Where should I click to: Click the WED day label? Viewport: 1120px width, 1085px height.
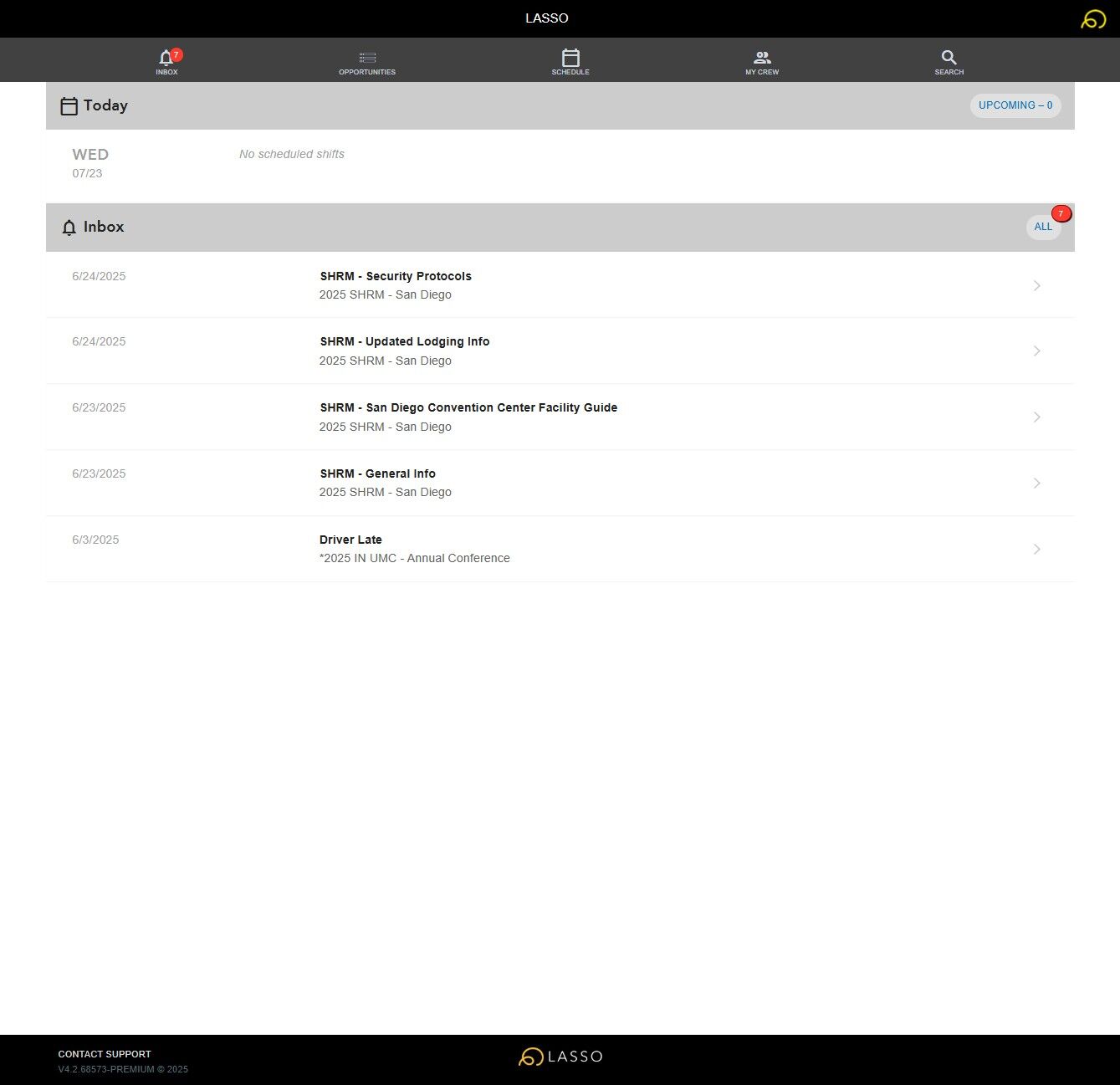pyautogui.click(x=90, y=155)
